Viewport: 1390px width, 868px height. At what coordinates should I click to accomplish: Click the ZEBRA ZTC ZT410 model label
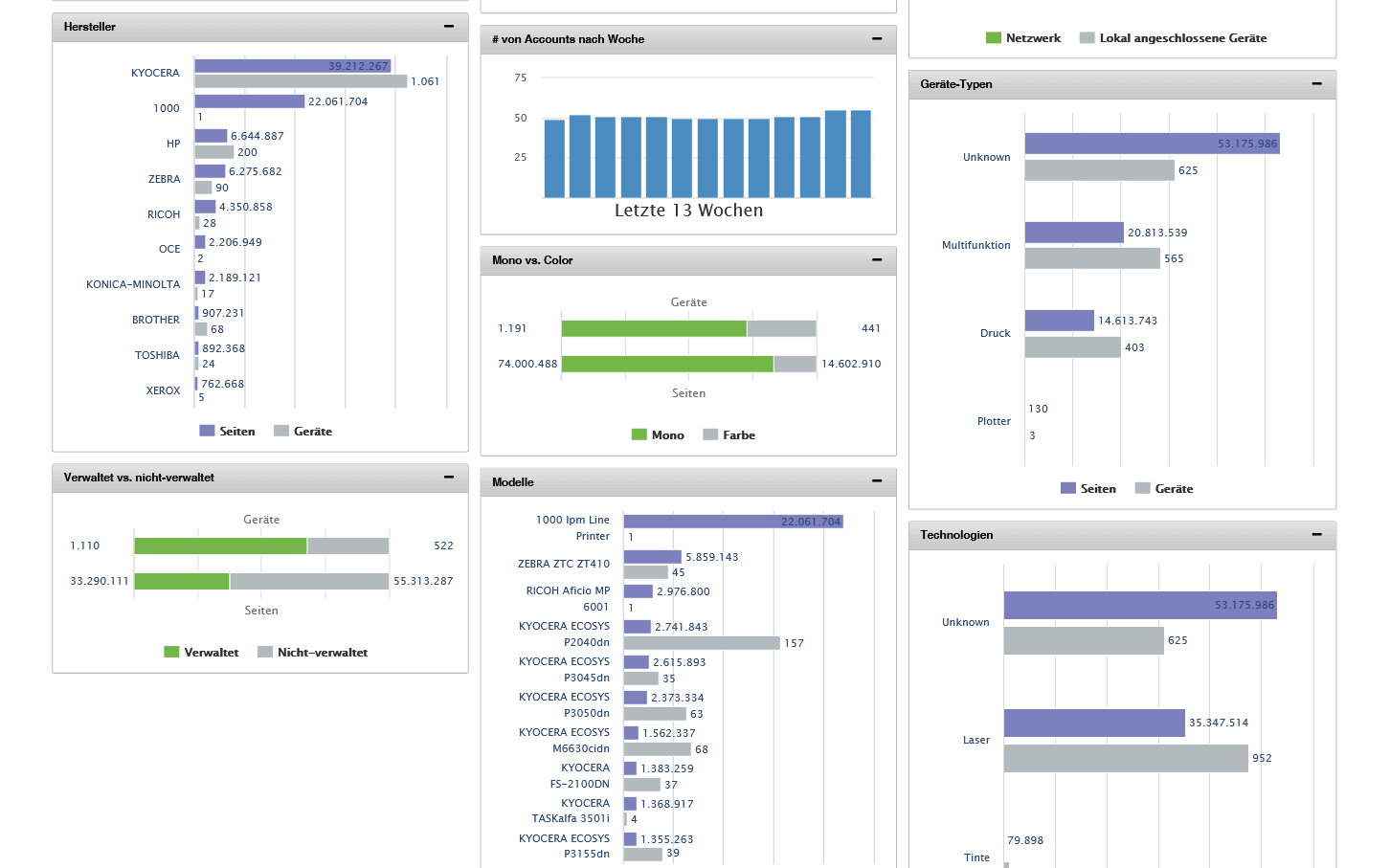click(563, 564)
